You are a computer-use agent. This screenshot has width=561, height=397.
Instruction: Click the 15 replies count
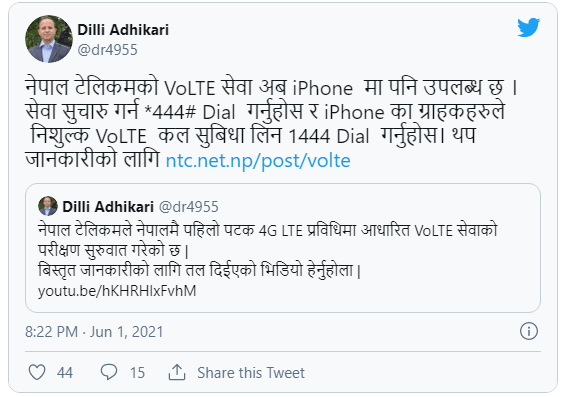137,373
